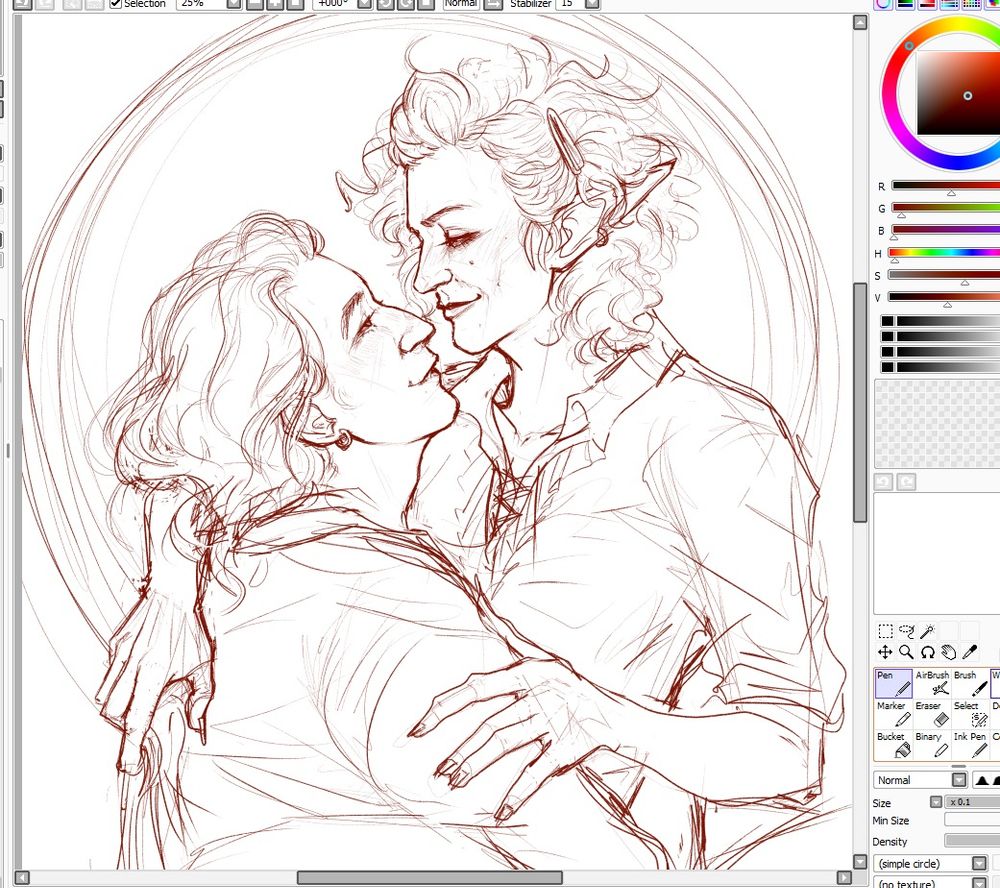Open the brush blending mode Normal dropdown
Viewport: 1000px width, 888px height.
(x=920, y=779)
